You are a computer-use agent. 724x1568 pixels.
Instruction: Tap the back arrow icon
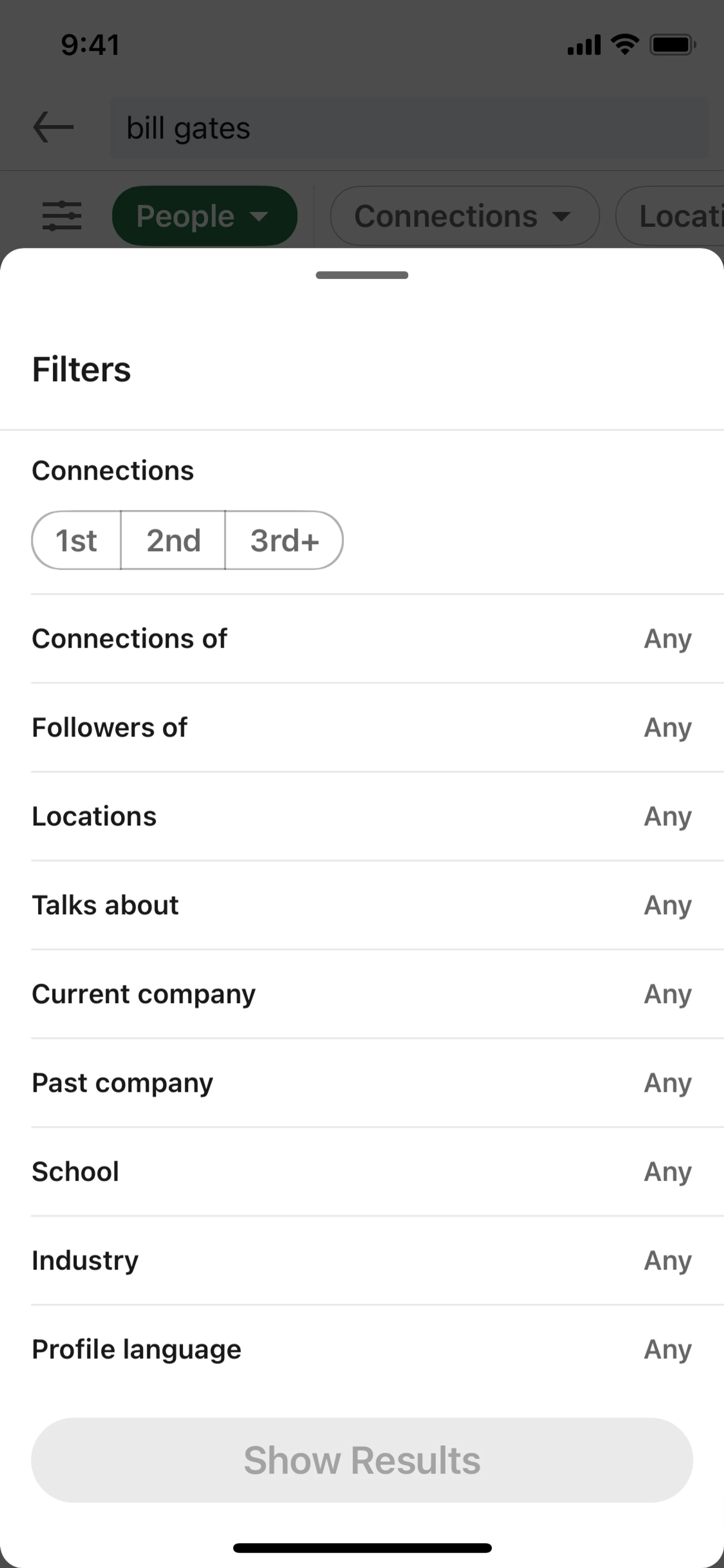coord(54,127)
